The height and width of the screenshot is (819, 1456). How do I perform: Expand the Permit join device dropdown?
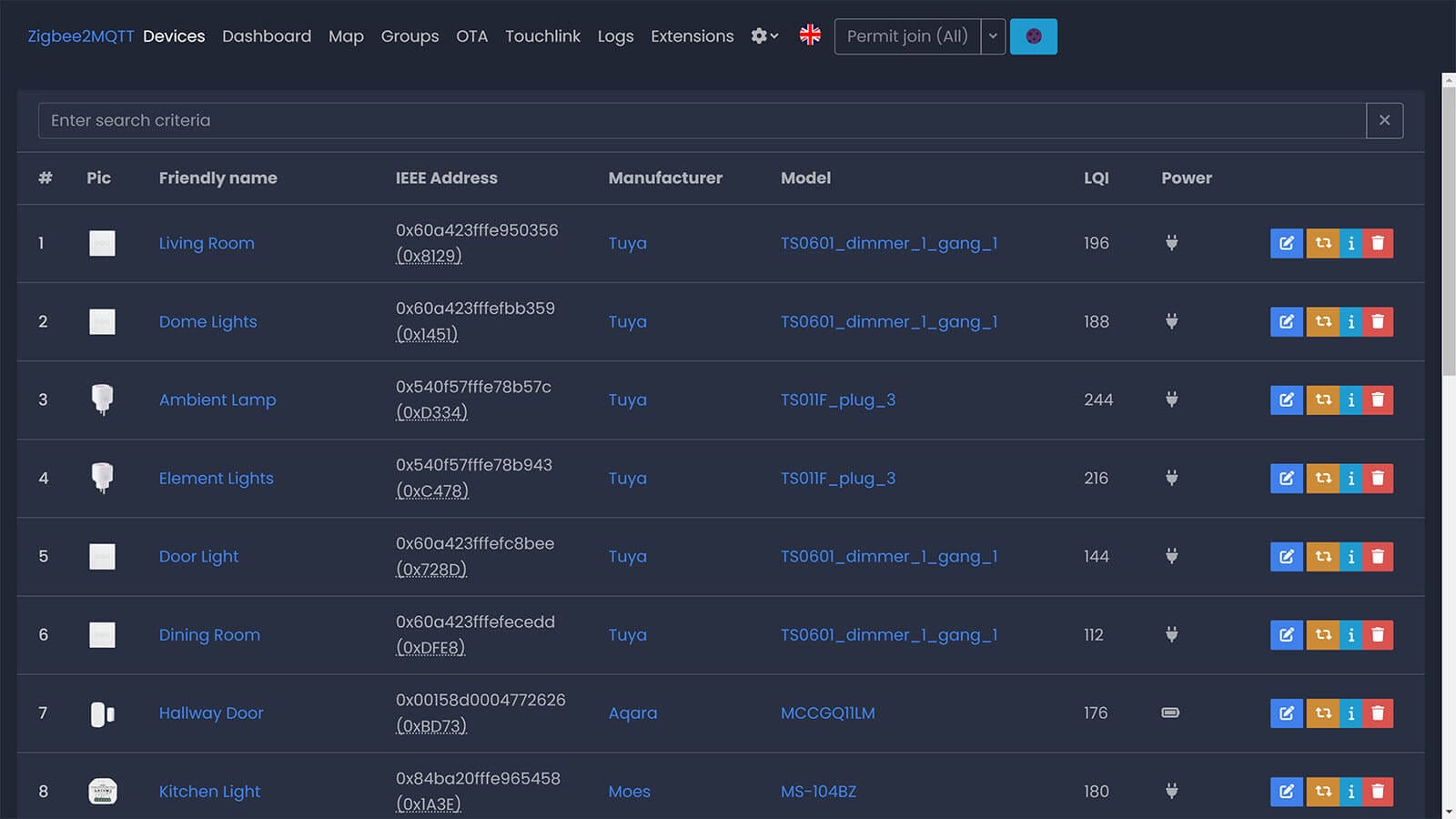(x=993, y=36)
